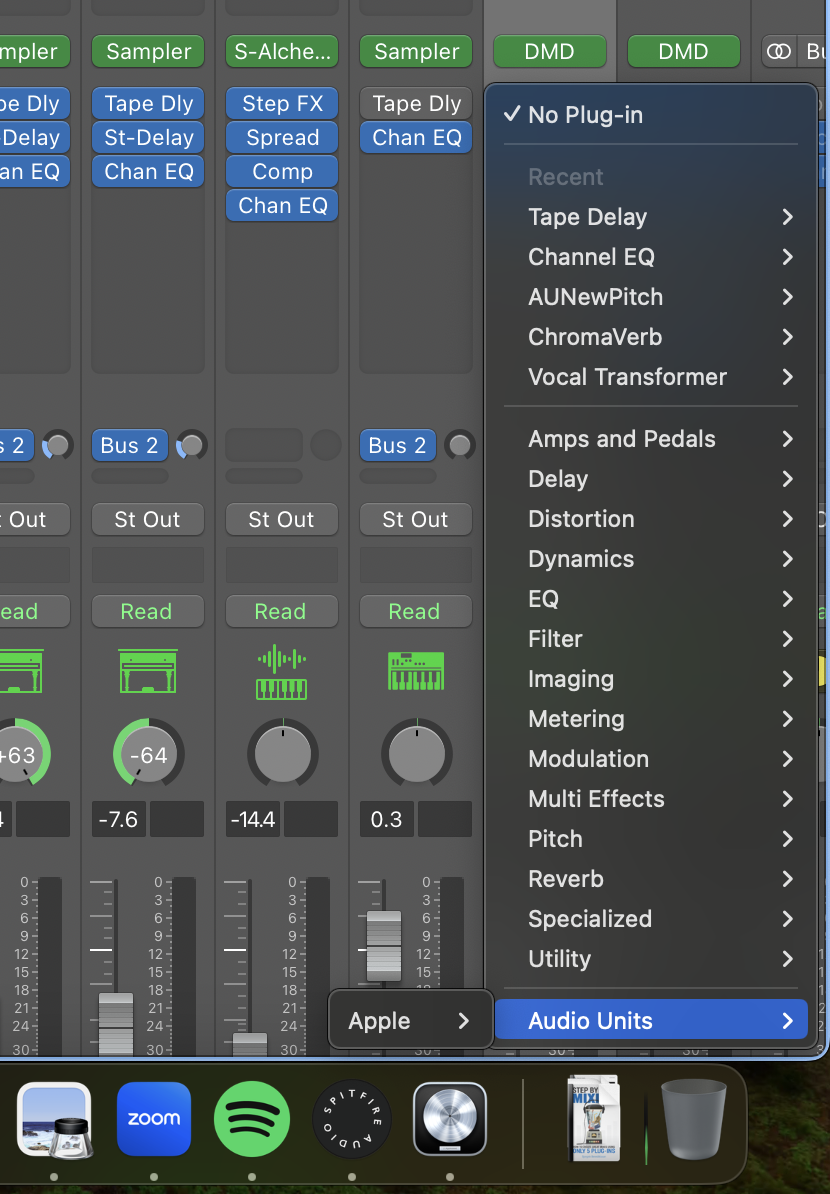Open the Spread plug-in slot
This screenshot has width=830, height=1194.
click(282, 138)
